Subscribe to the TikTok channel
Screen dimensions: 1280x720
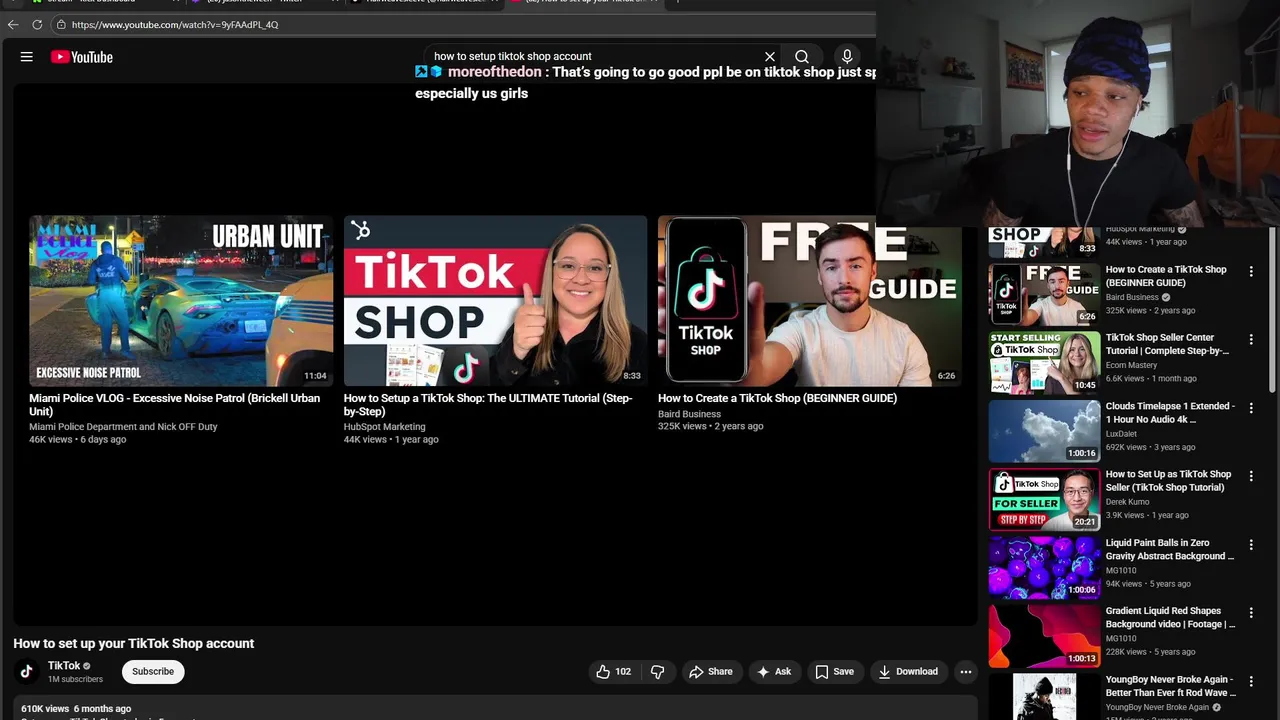tap(153, 672)
